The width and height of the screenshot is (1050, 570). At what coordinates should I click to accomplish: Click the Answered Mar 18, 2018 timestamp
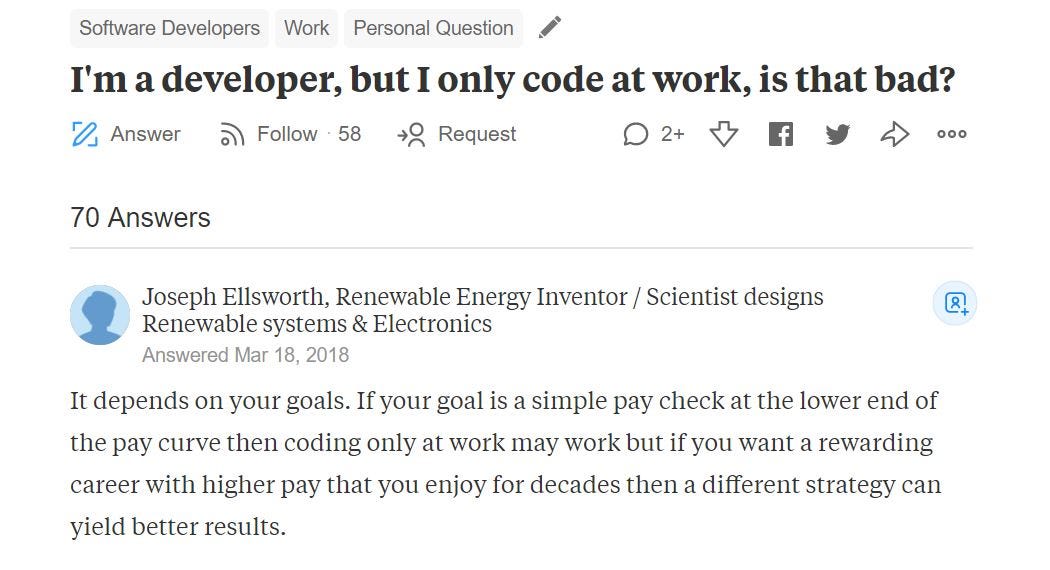point(246,355)
